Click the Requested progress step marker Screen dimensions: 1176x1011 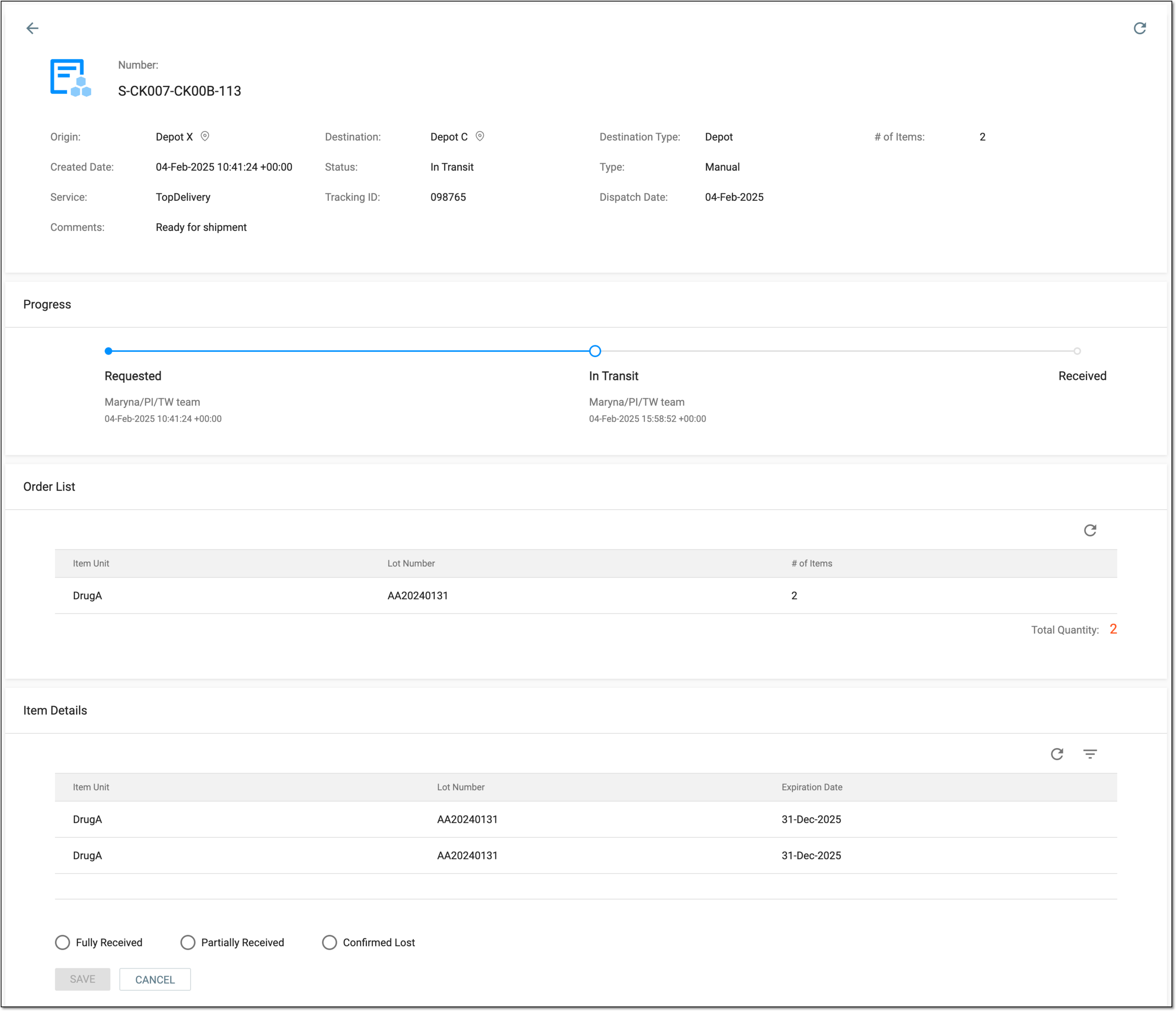pyautogui.click(x=108, y=351)
